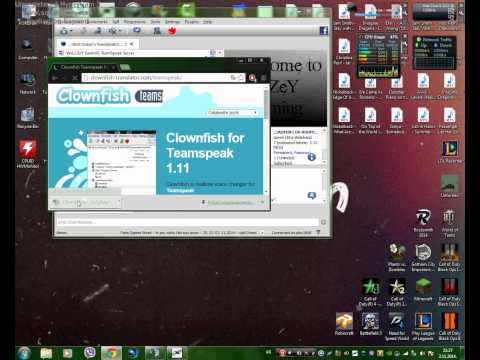Open the Bookmarks menu in TeamSpeak

click(x=97, y=22)
